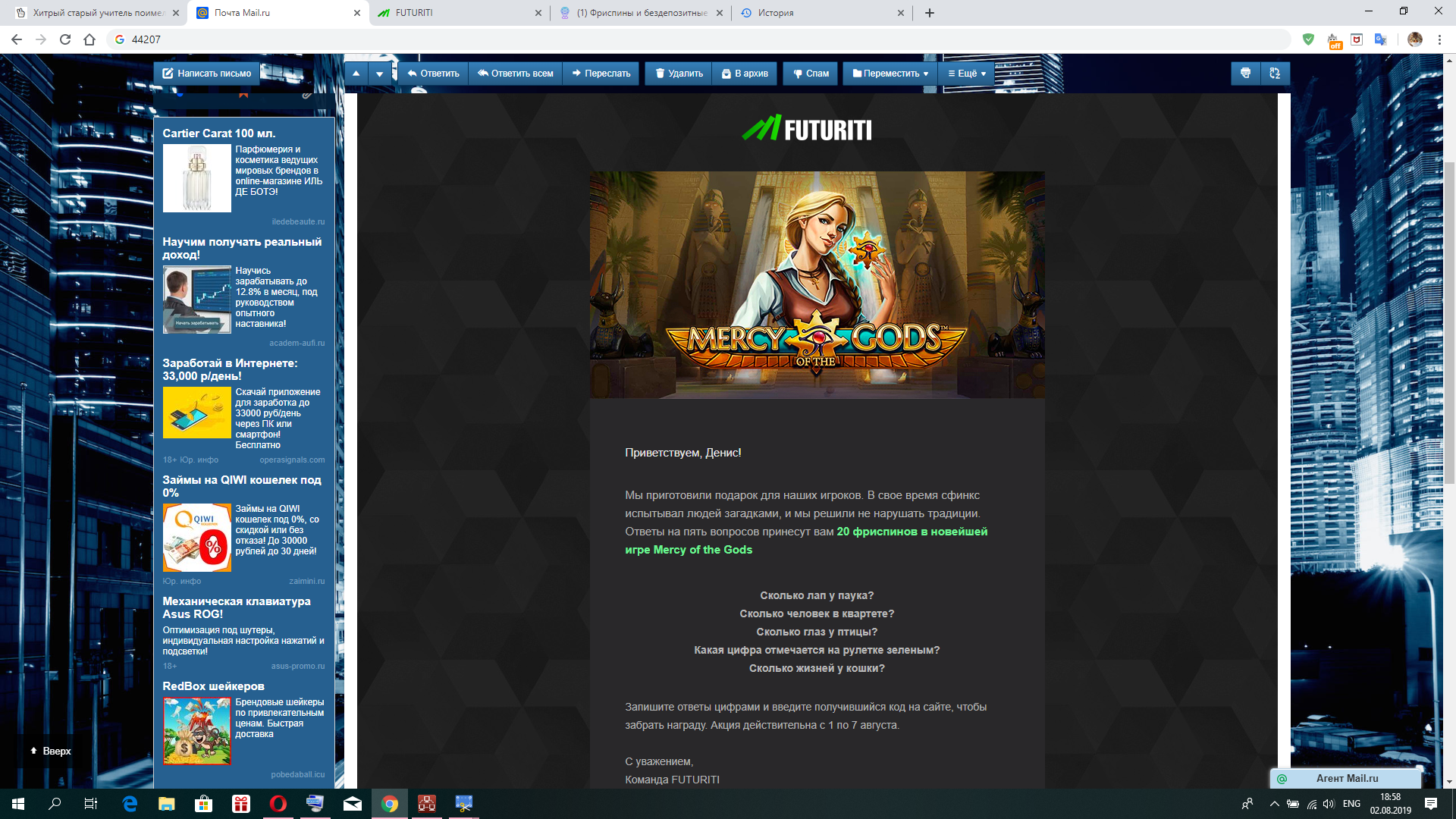1456x819 pixels.
Task: Go to next email with down arrow
Action: click(x=380, y=74)
